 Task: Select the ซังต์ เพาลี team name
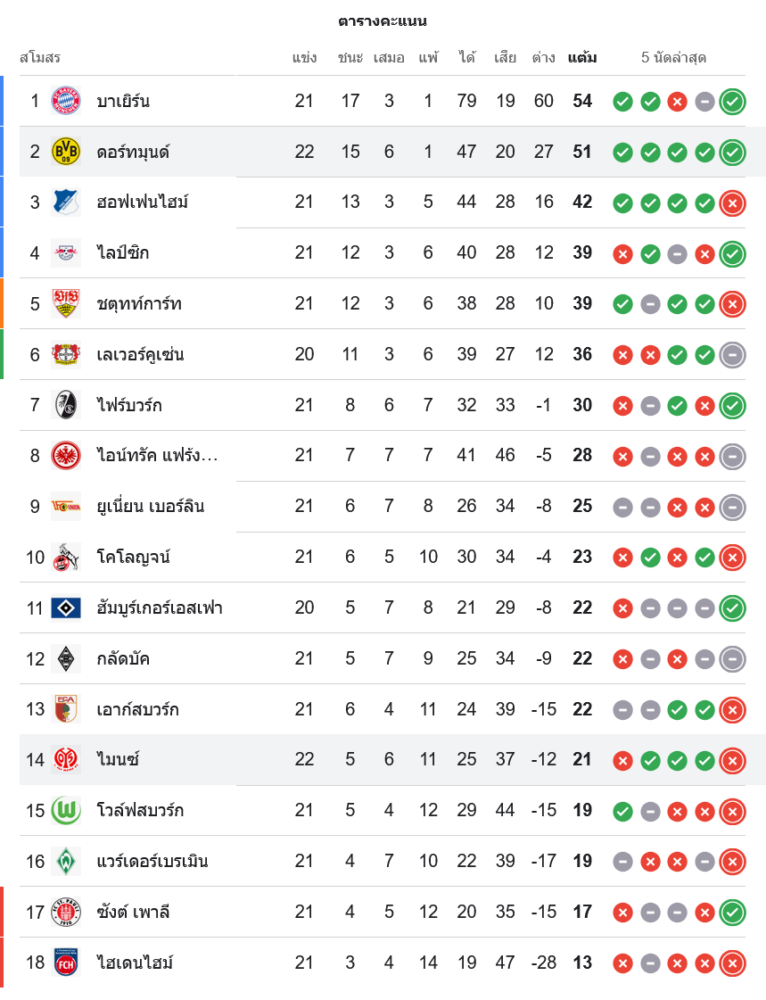click(133, 912)
